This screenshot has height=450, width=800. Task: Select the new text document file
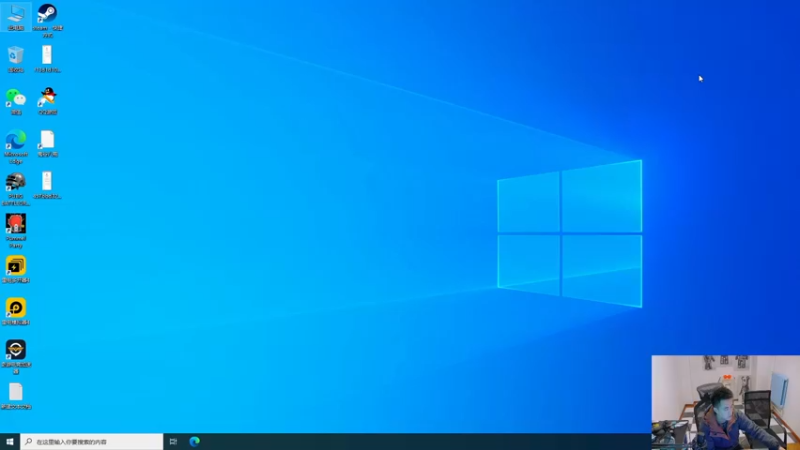coord(16,396)
